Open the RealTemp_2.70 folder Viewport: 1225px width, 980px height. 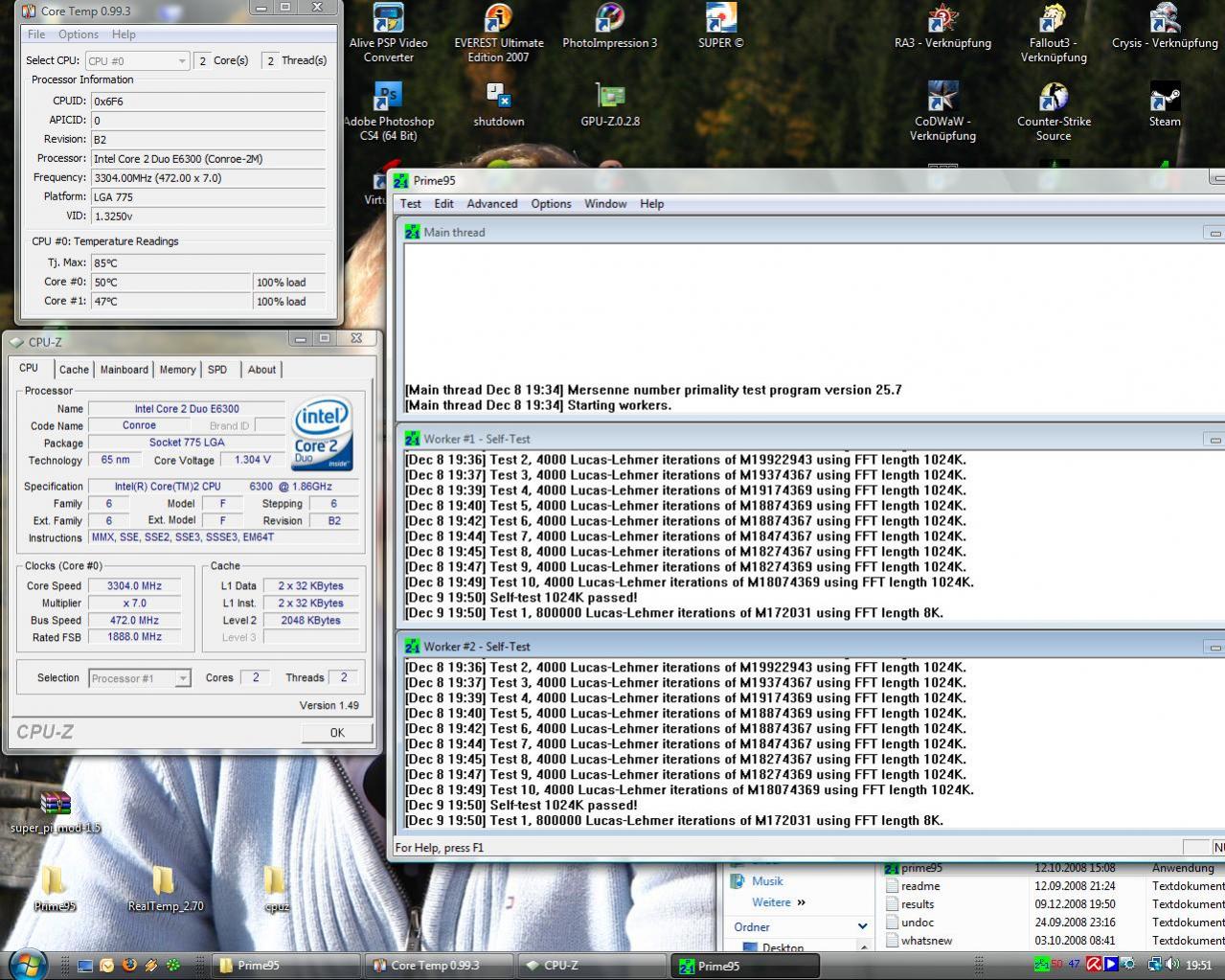[x=166, y=889]
